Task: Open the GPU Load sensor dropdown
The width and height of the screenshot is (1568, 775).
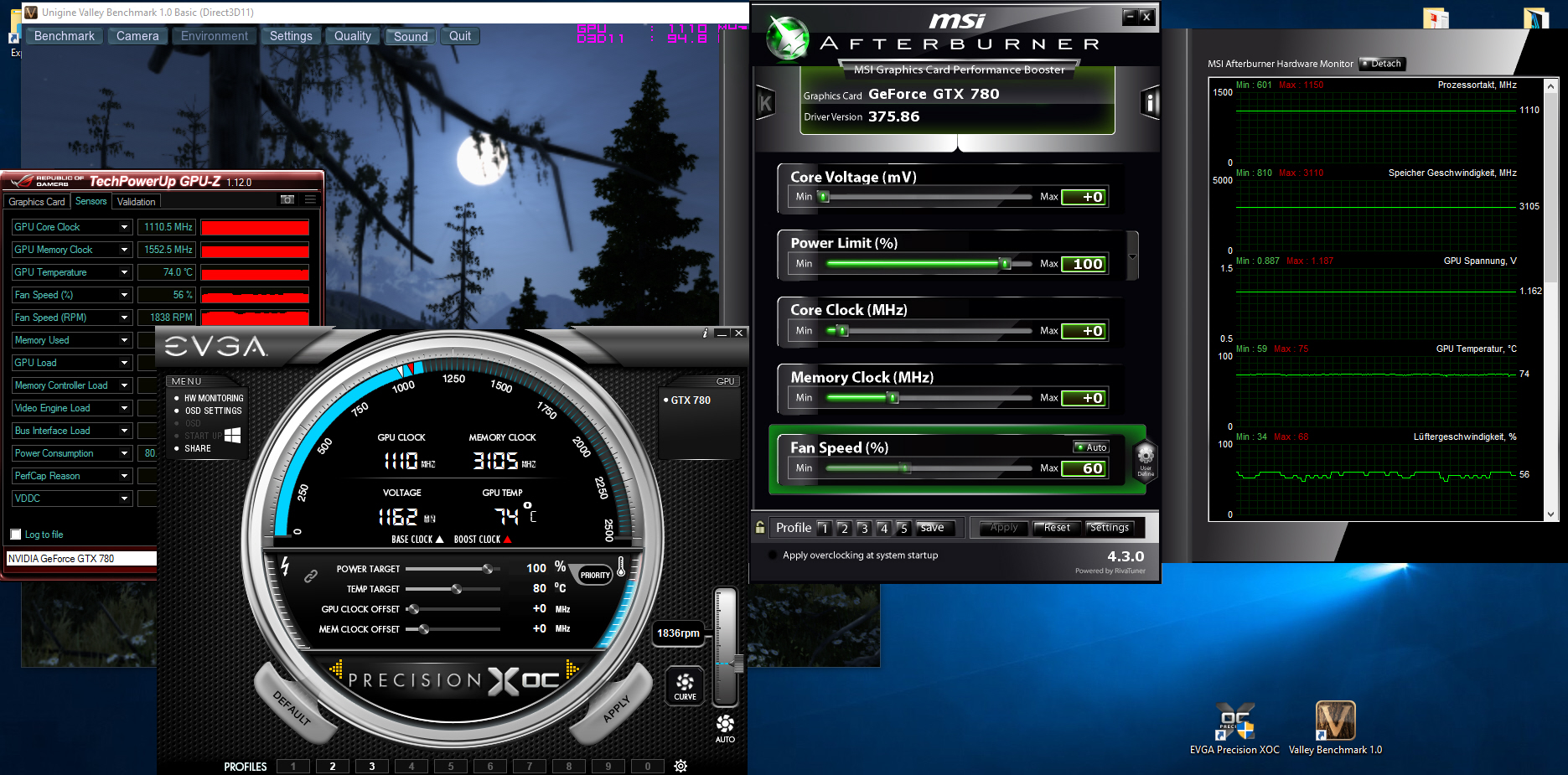Action: pos(124,363)
